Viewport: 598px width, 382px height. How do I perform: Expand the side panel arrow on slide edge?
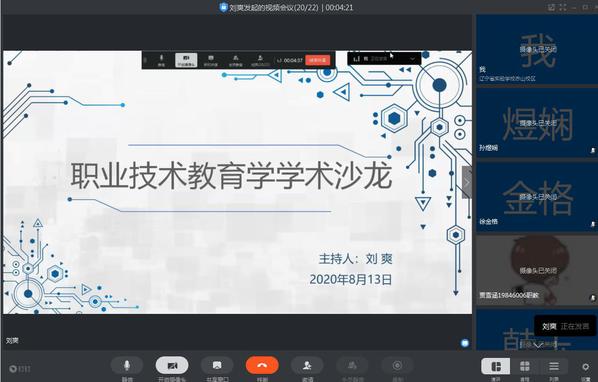point(467,182)
